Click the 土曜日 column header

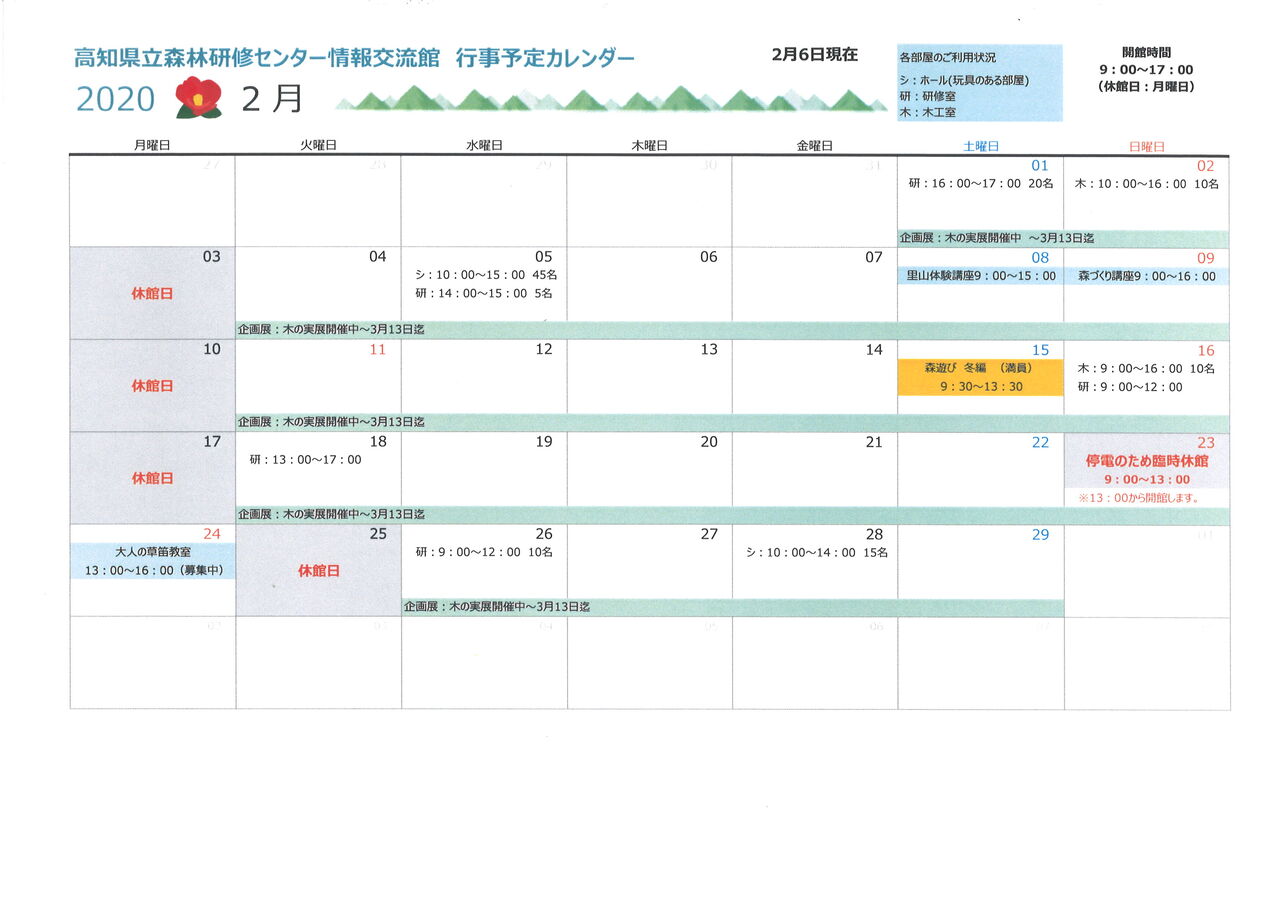click(x=981, y=146)
